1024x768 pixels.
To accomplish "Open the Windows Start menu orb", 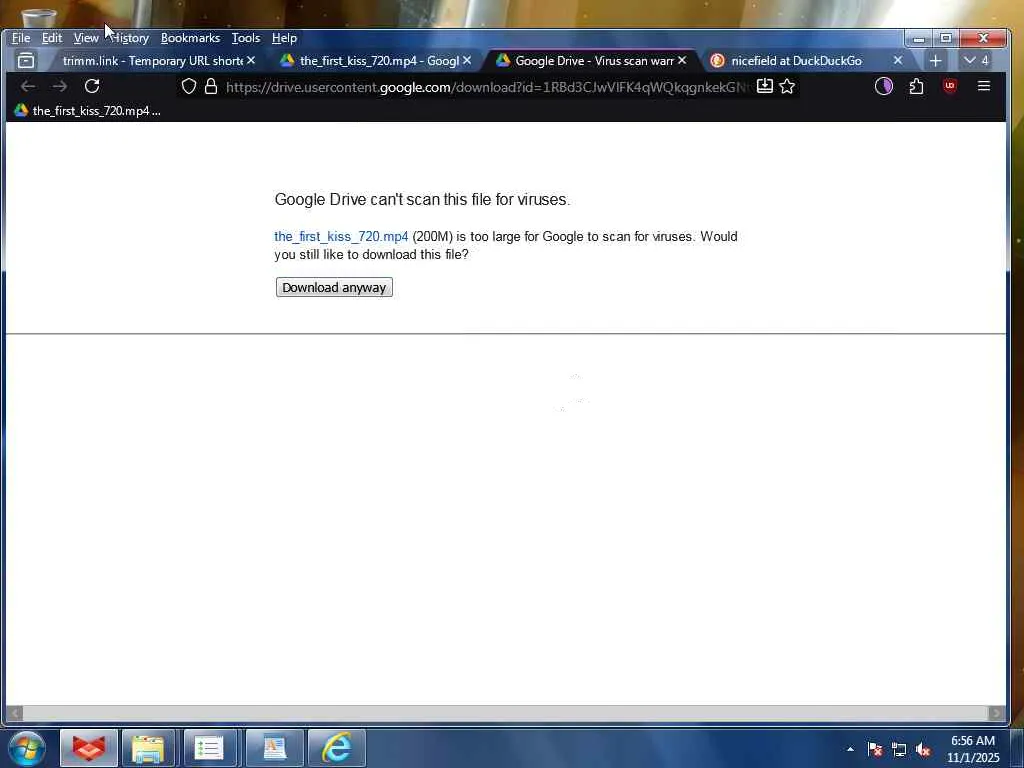I will (27, 748).
